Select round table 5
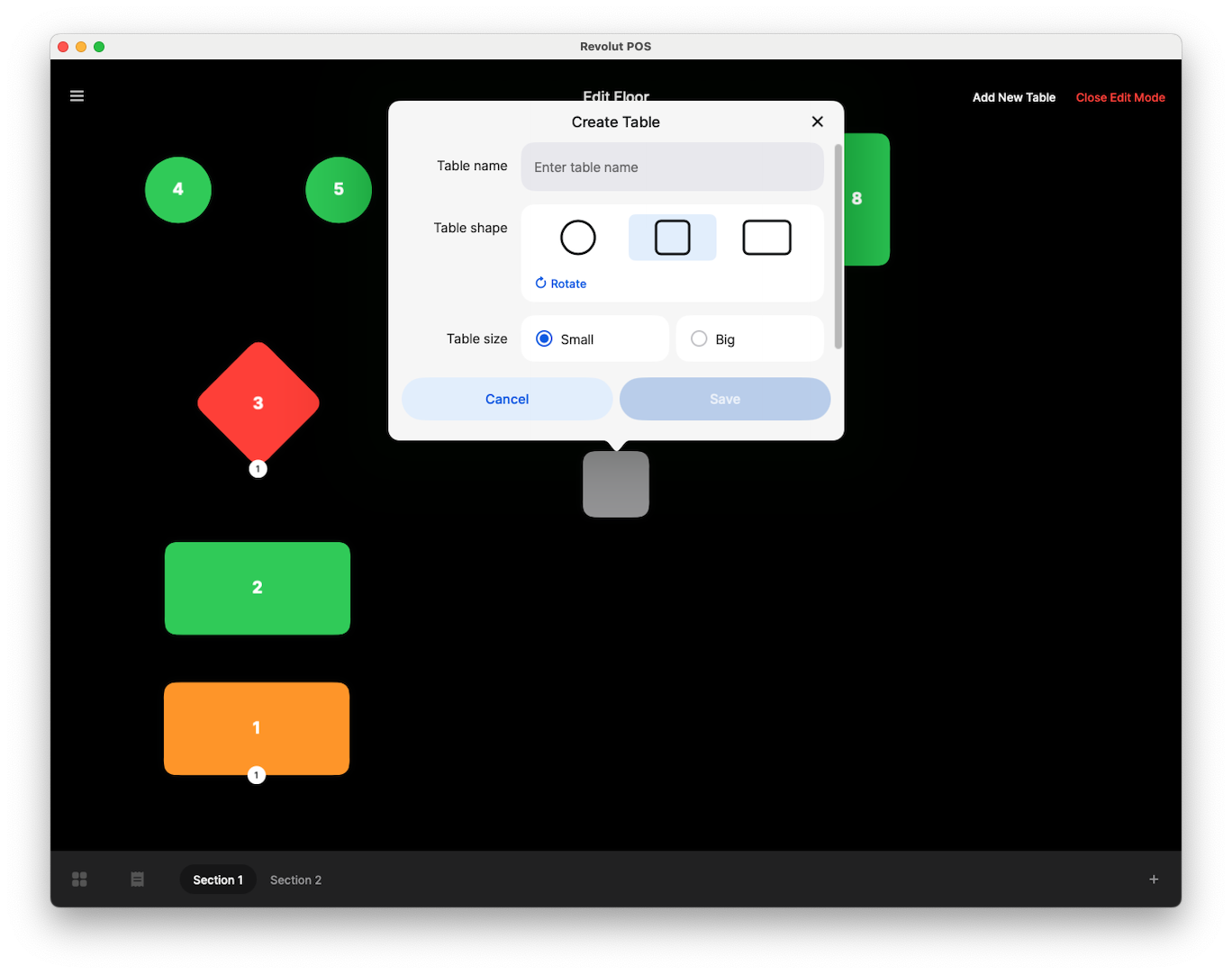The width and height of the screenshot is (1232, 974). coord(339,190)
